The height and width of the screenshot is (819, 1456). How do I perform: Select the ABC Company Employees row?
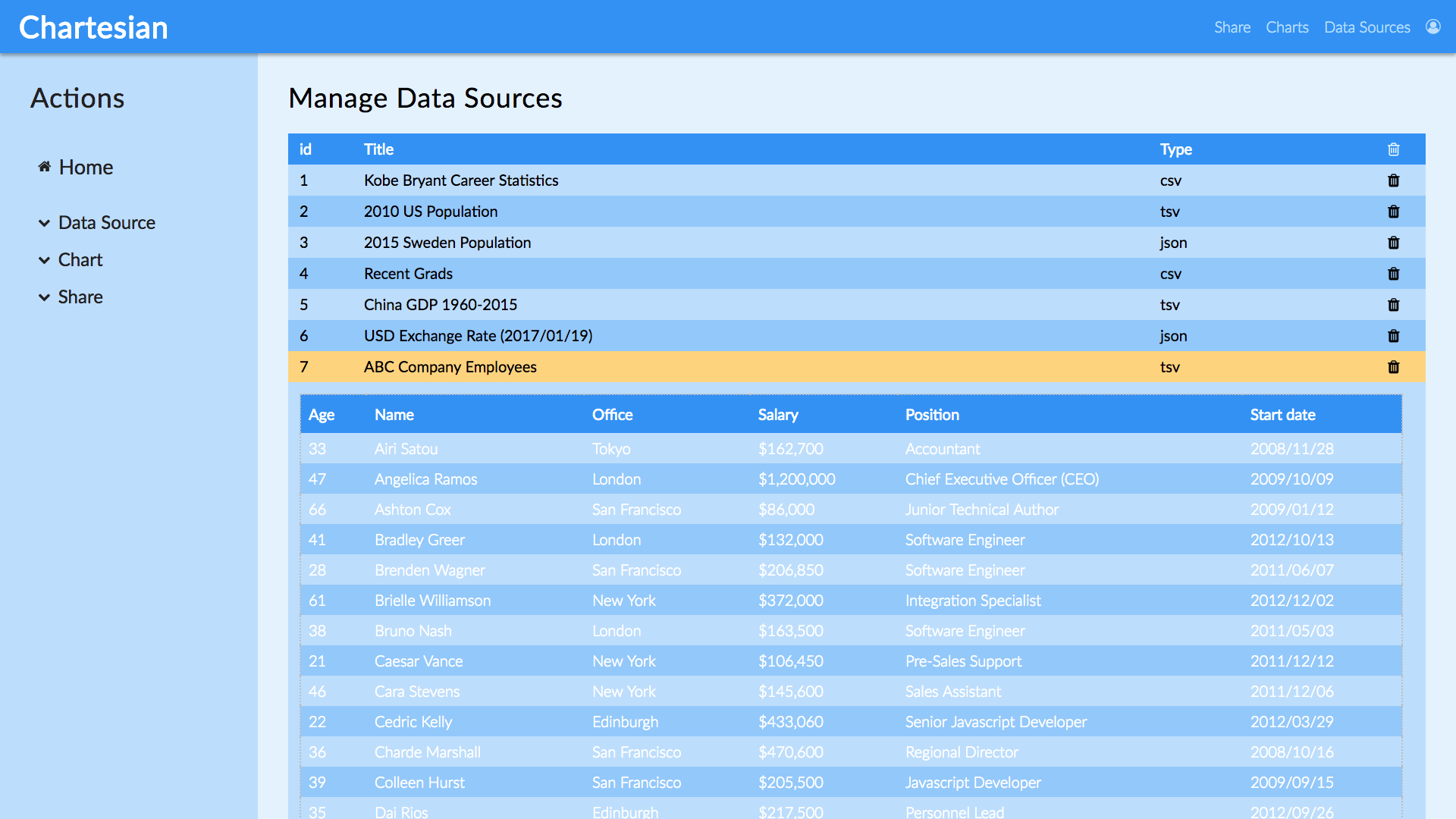(450, 367)
